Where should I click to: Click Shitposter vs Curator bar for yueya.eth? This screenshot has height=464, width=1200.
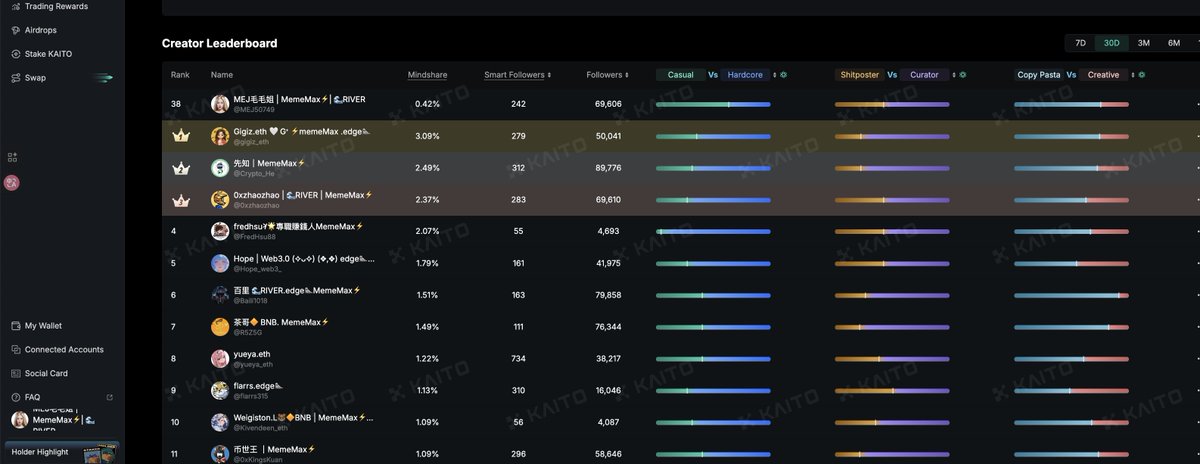(892, 358)
